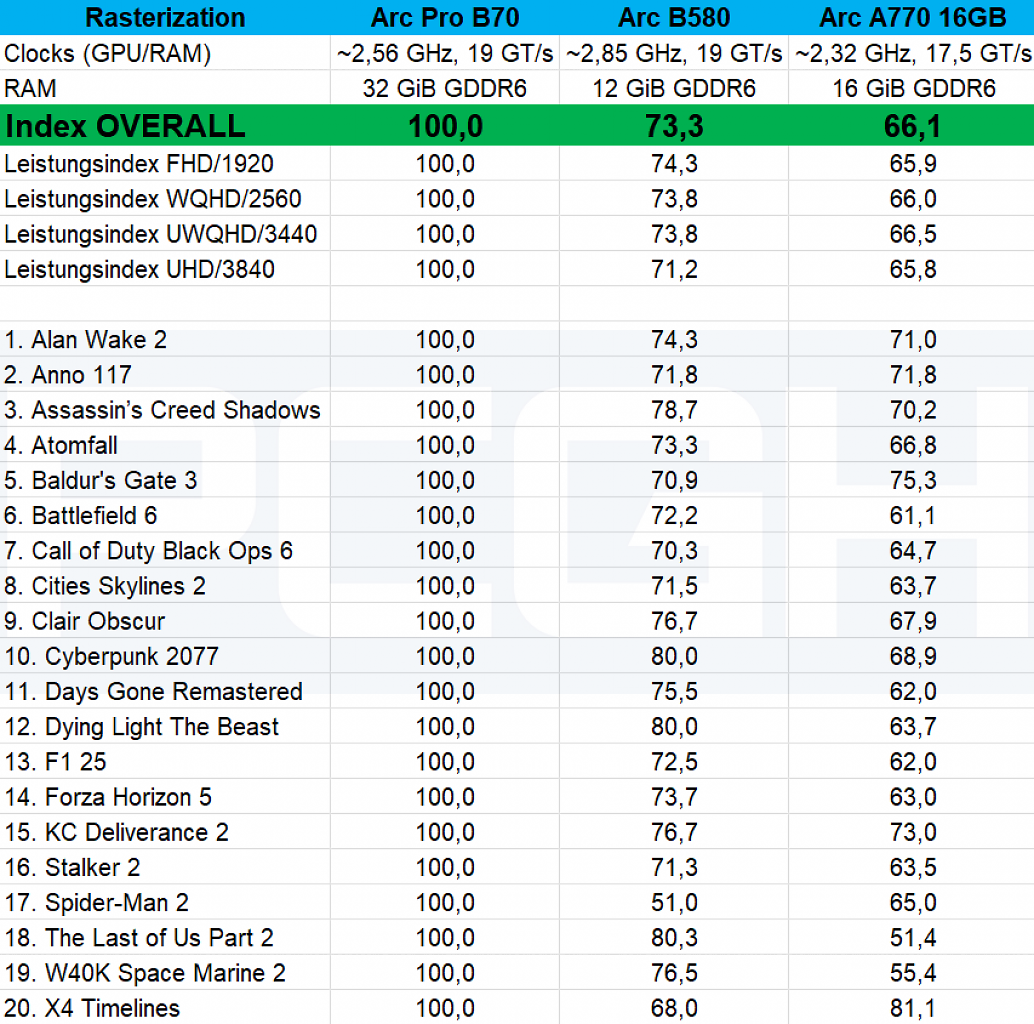The width and height of the screenshot is (1034, 1024).
Task: Select the ~2,85 GHz, 19 GT/s cell
Action: (674, 53)
